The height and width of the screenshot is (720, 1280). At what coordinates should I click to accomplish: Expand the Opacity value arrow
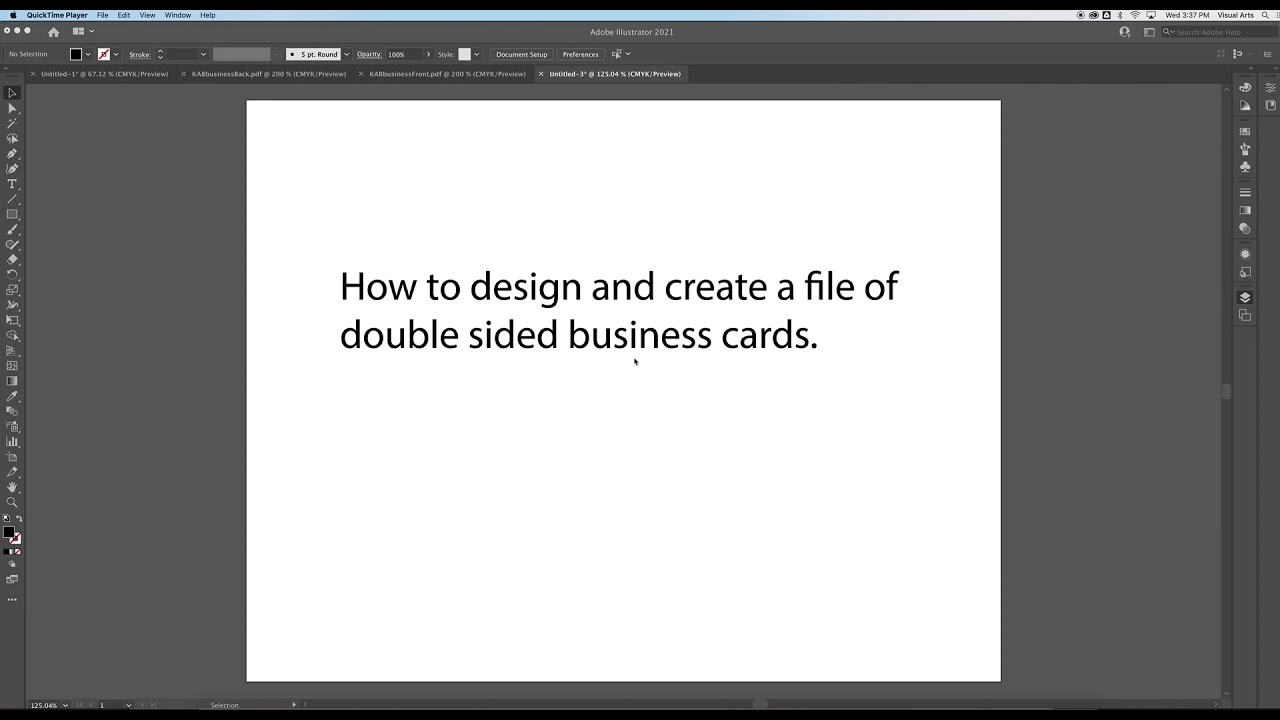pos(428,54)
